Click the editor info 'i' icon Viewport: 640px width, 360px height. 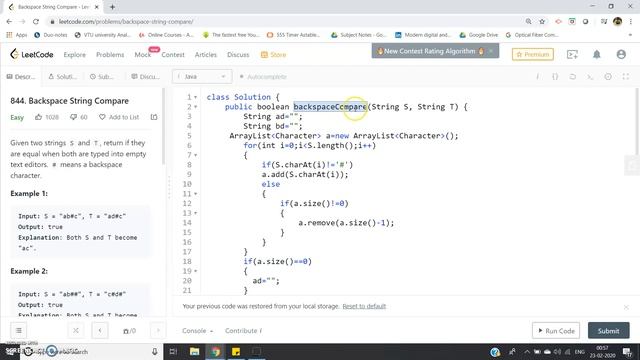click(x=538, y=77)
